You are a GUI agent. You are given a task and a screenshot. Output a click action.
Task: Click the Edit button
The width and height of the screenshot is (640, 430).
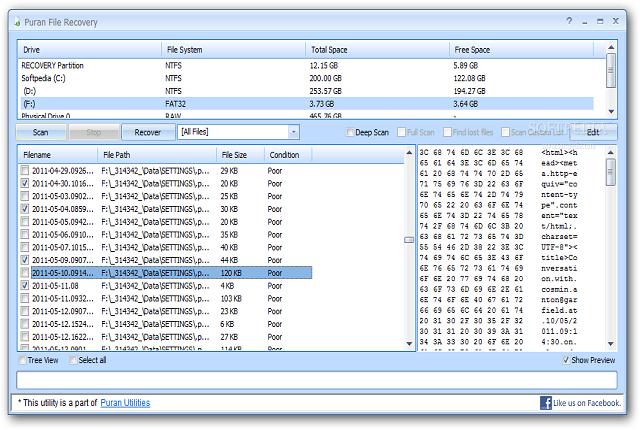(593, 132)
